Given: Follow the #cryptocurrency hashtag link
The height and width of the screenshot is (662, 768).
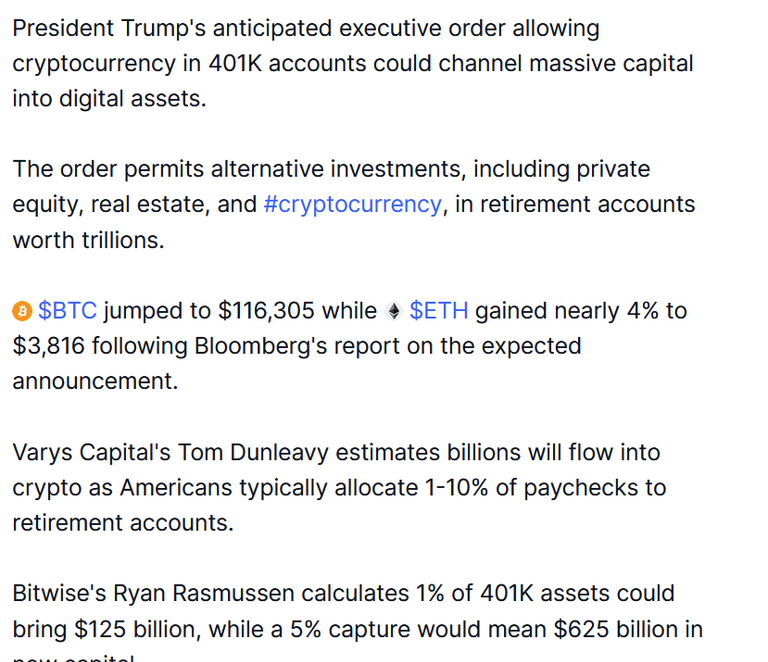Looking at the screenshot, I should [353, 205].
